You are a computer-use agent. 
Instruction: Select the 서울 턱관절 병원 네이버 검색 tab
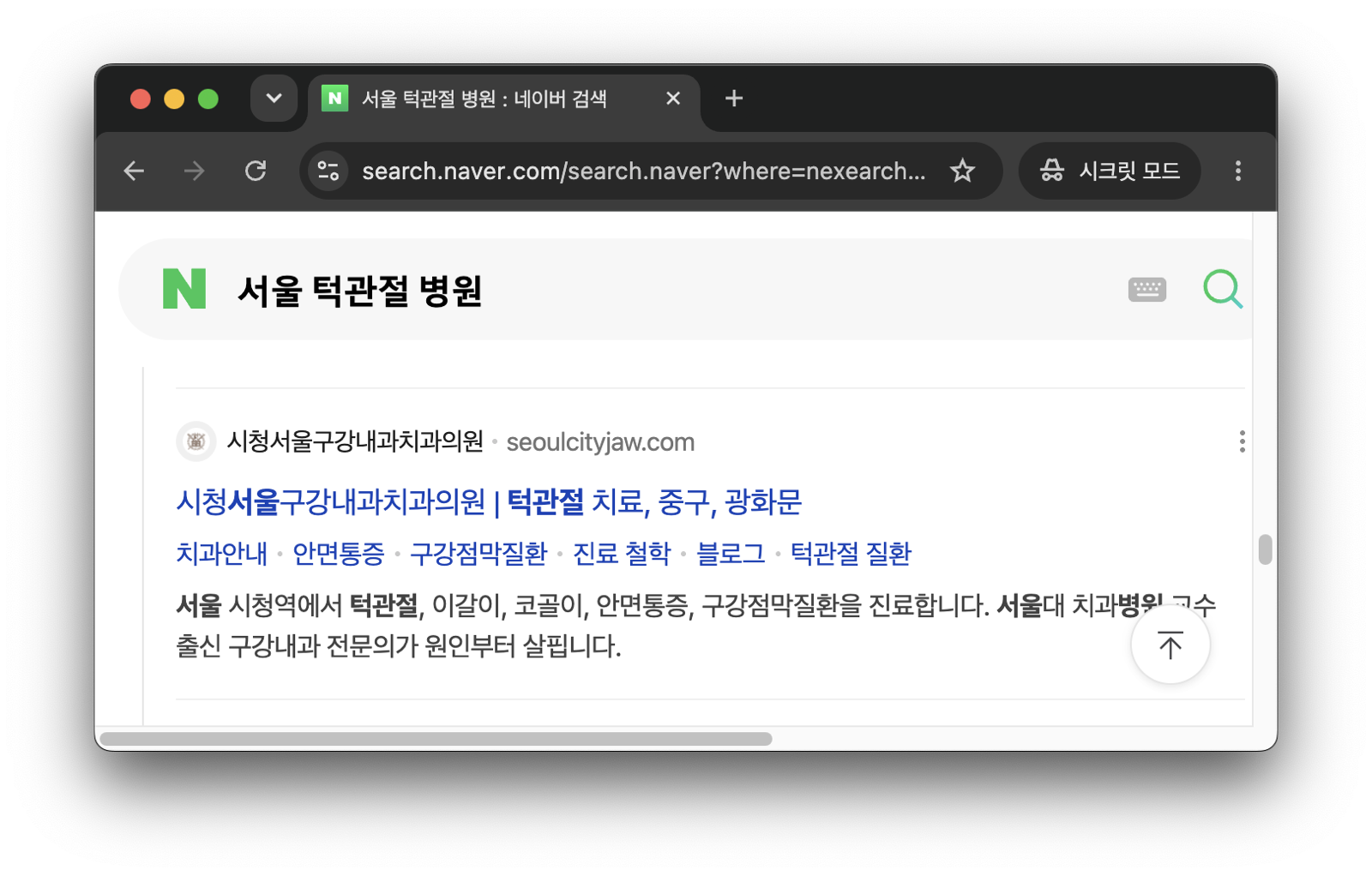[503, 99]
